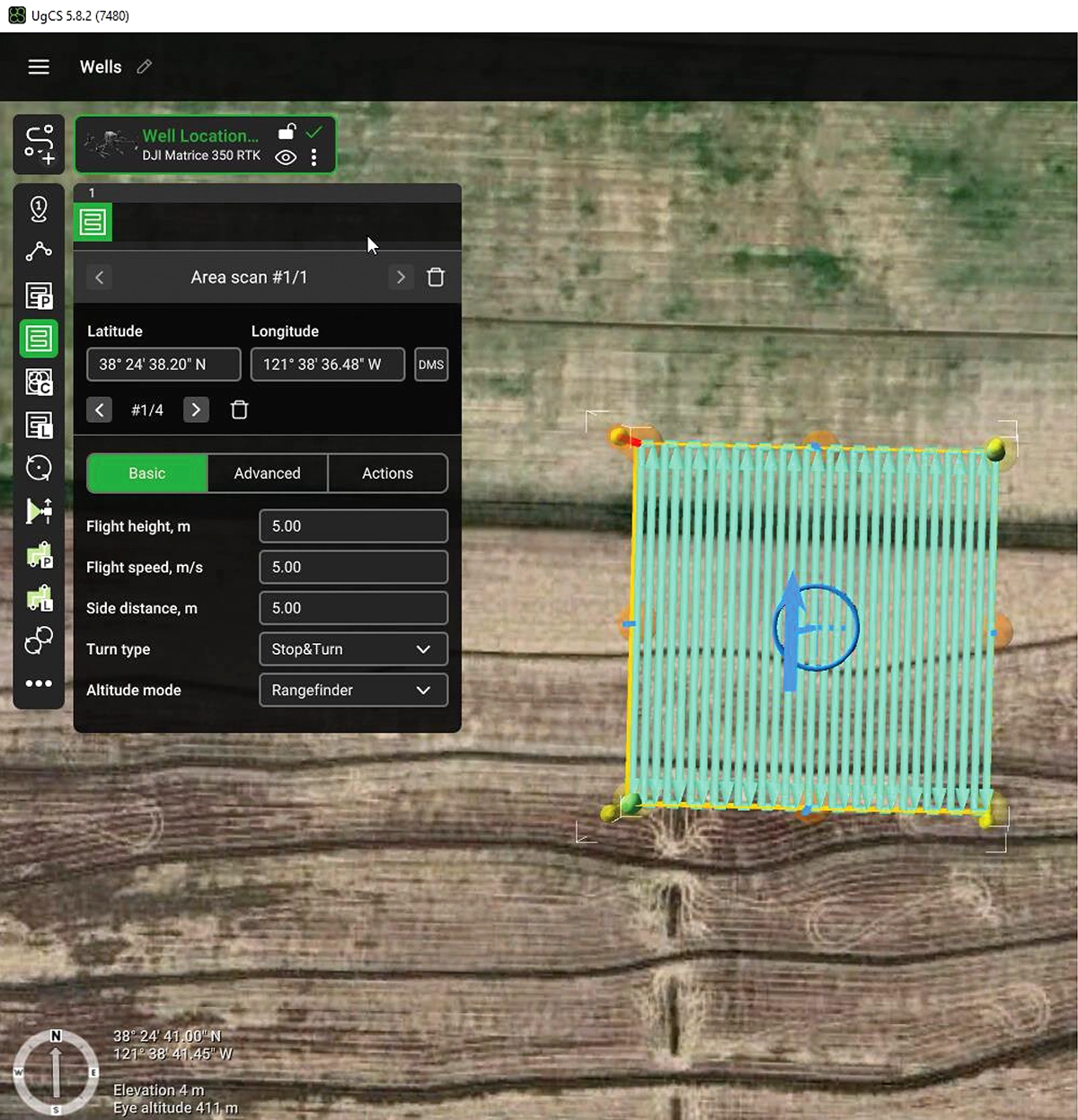Click the pencil icon to rename the Wells route
Screen dimensions: 1078x1120
(144, 66)
